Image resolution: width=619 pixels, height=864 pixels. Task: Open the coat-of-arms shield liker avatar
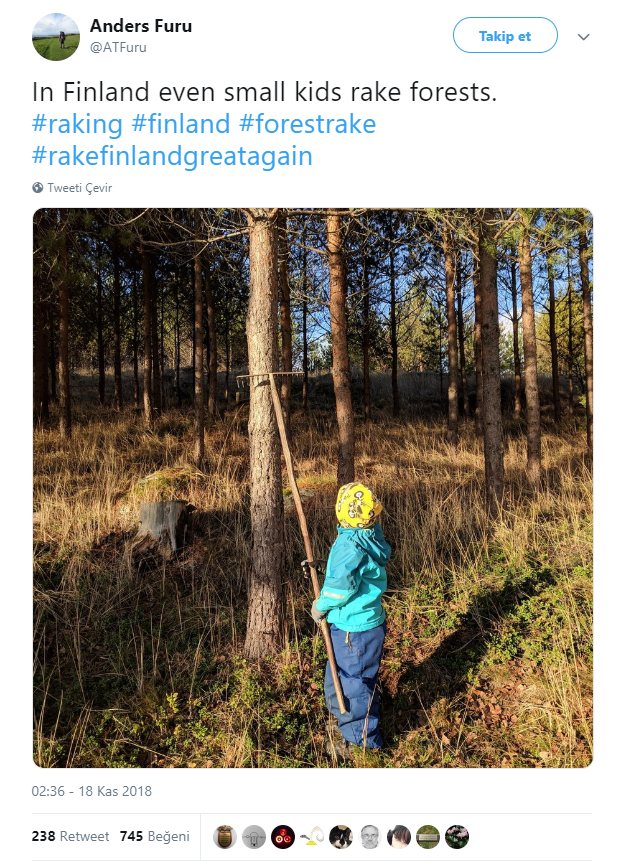225,836
